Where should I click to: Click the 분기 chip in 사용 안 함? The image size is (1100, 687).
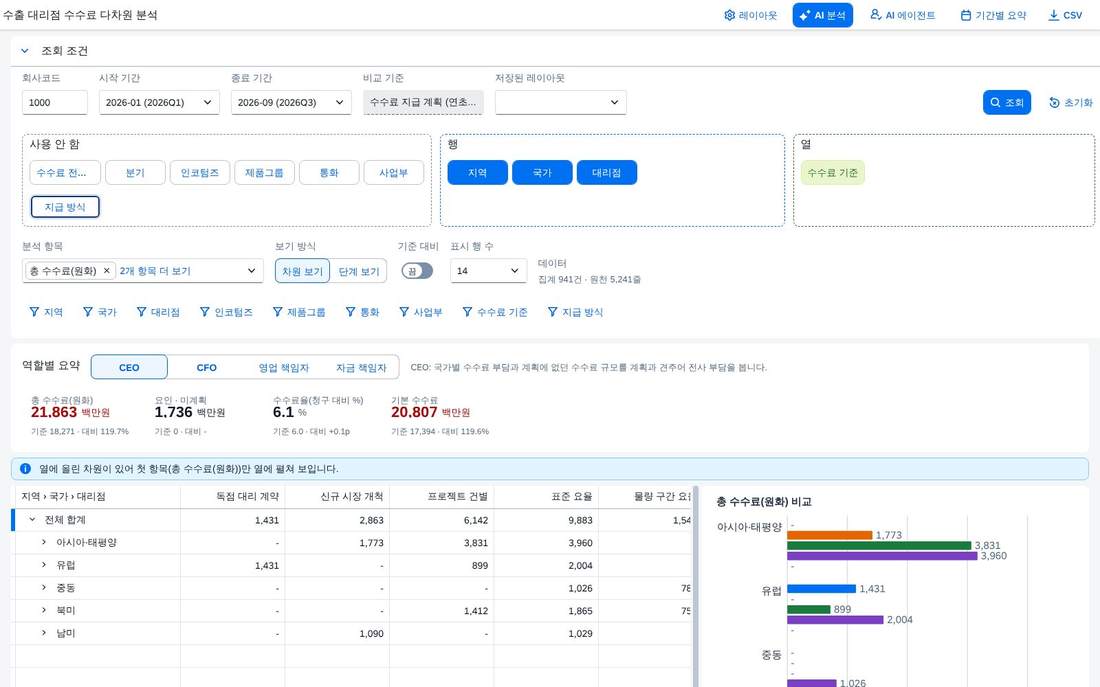pos(135,173)
